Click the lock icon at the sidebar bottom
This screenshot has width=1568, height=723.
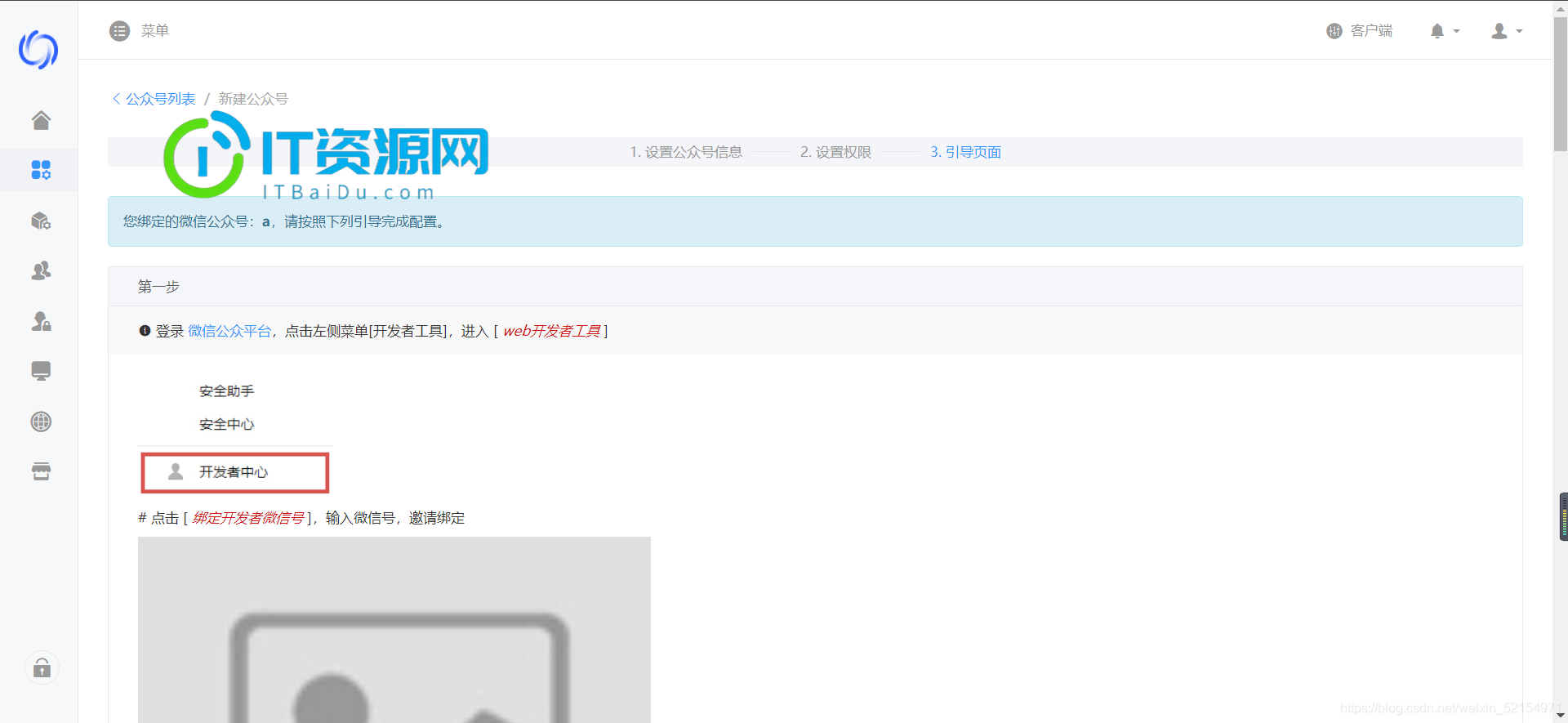coord(42,668)
